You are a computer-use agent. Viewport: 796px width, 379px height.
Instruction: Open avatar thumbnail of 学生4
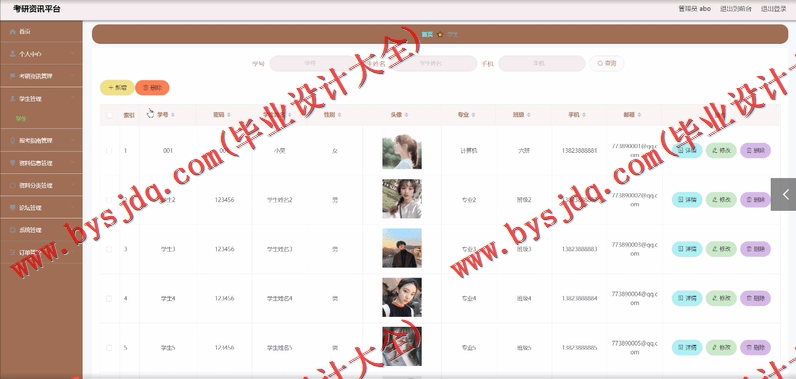point(402,297)
